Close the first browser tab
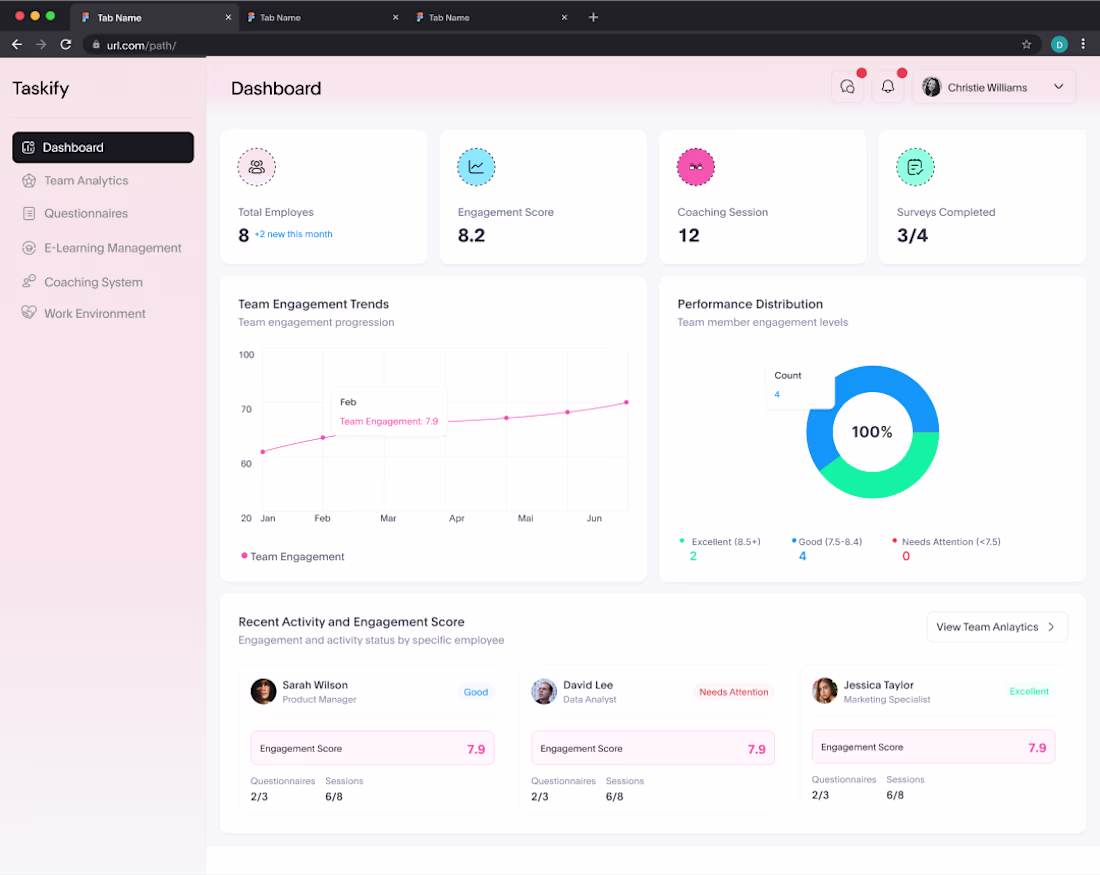 [228, 18]
